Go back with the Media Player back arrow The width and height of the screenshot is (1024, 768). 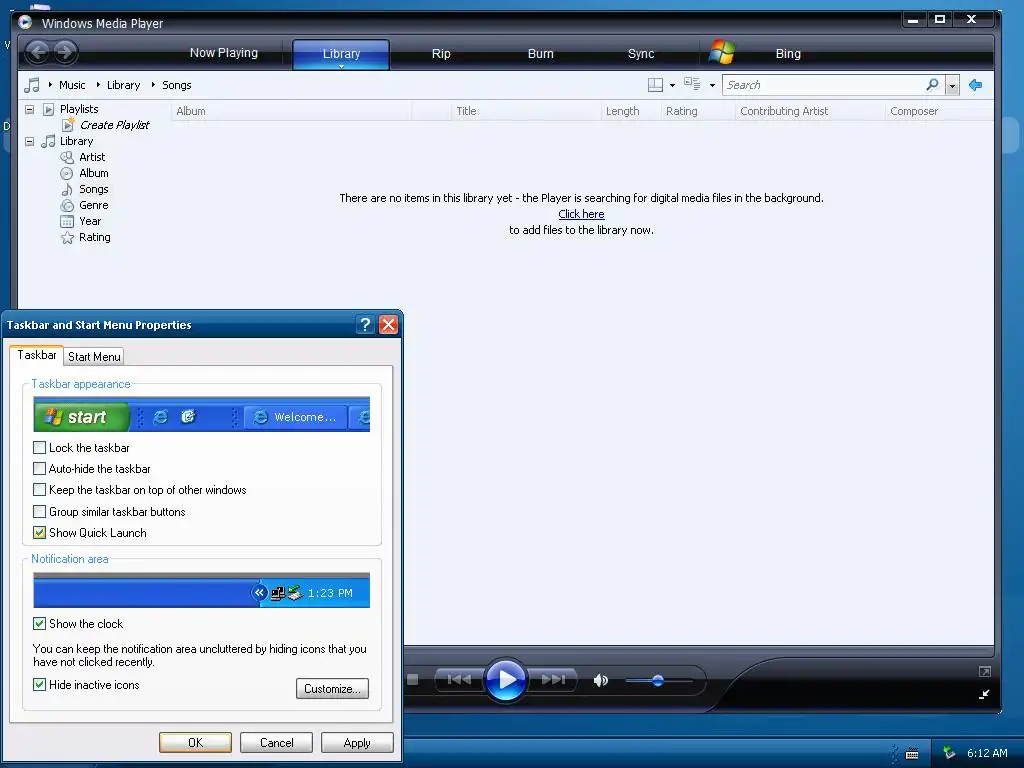38,52
